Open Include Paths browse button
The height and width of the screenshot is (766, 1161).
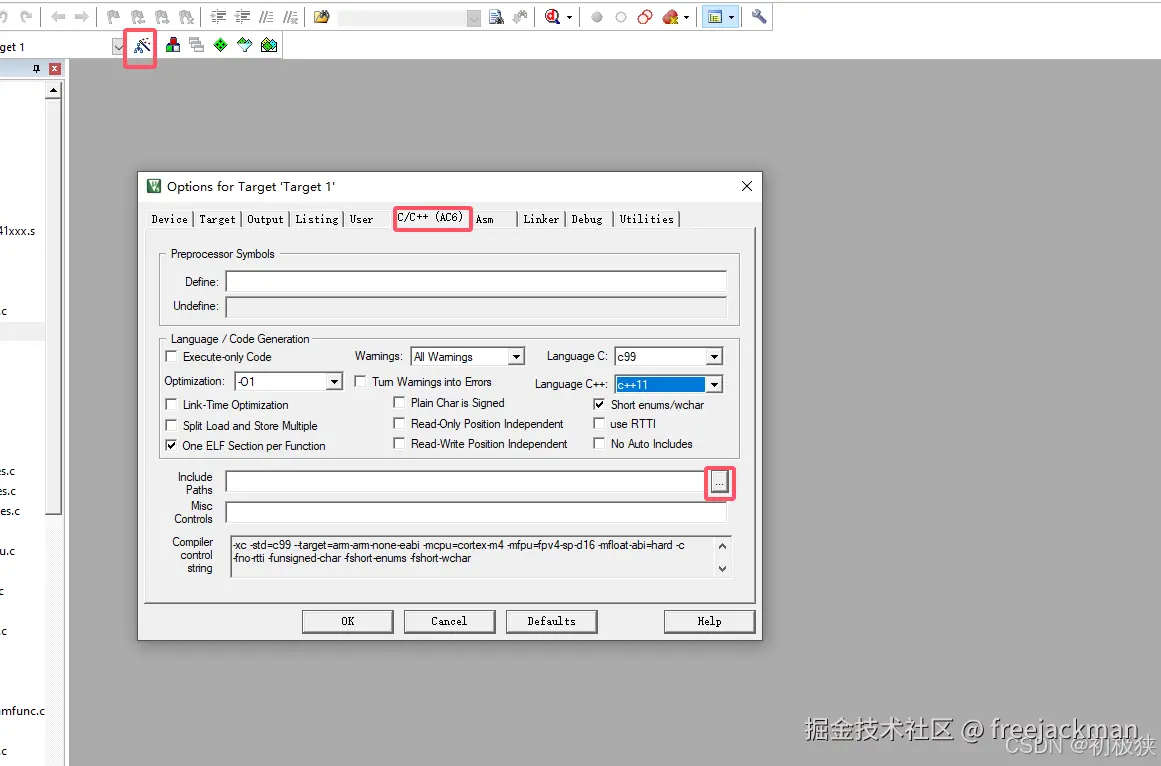(719, 483)
